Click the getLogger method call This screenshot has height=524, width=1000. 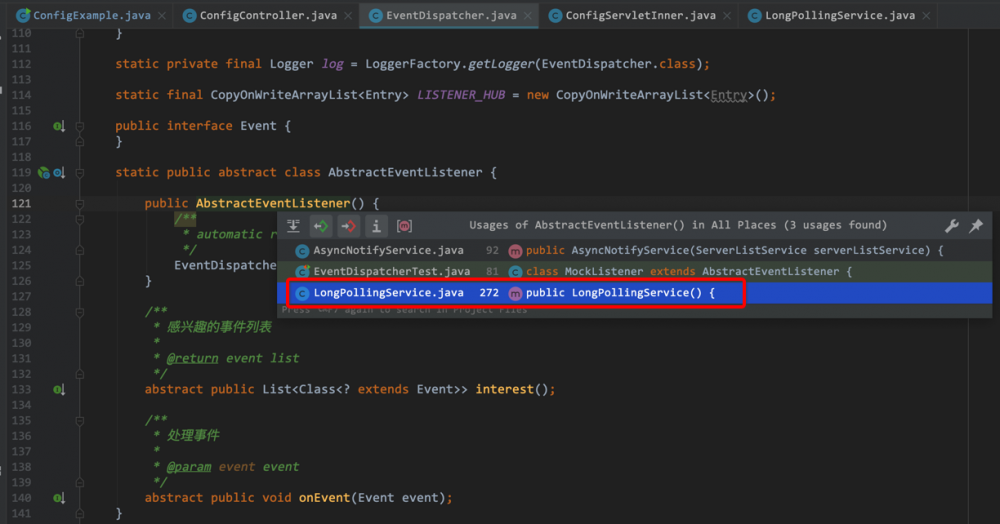(501, 64)
